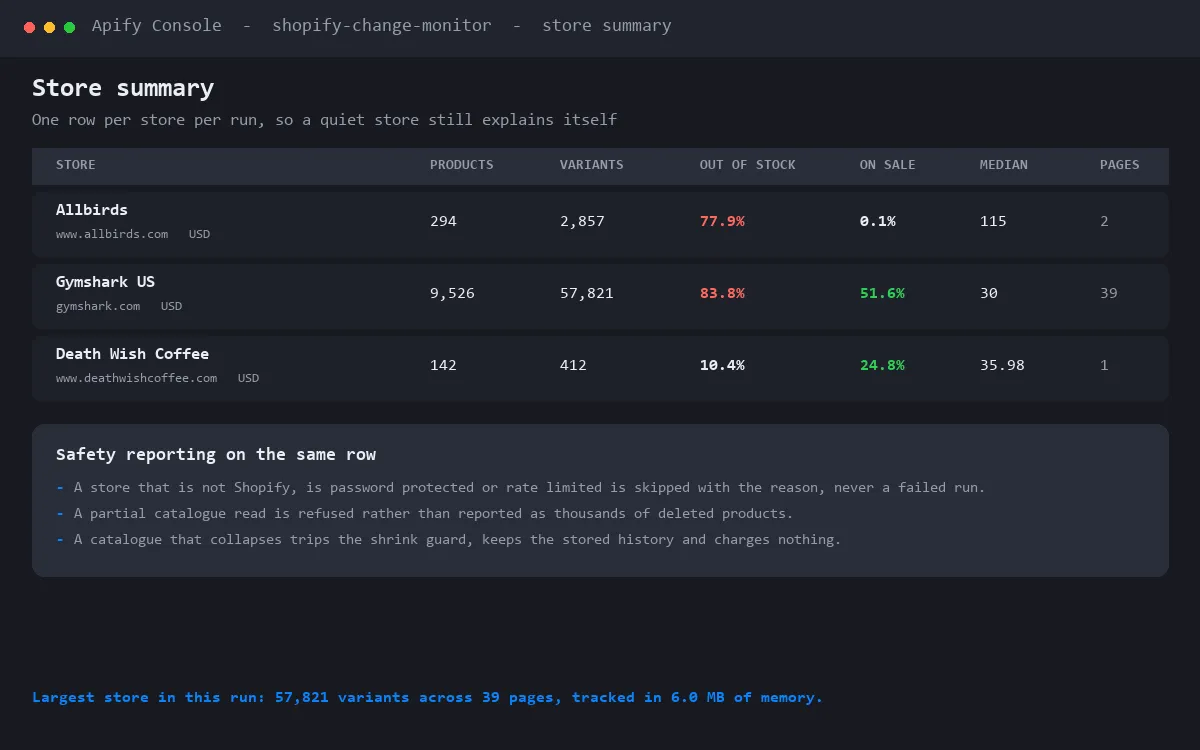Screen dimensions: 1200x750
Task: Click the Gymshark pages value 39
Action: click(1109, 293)
